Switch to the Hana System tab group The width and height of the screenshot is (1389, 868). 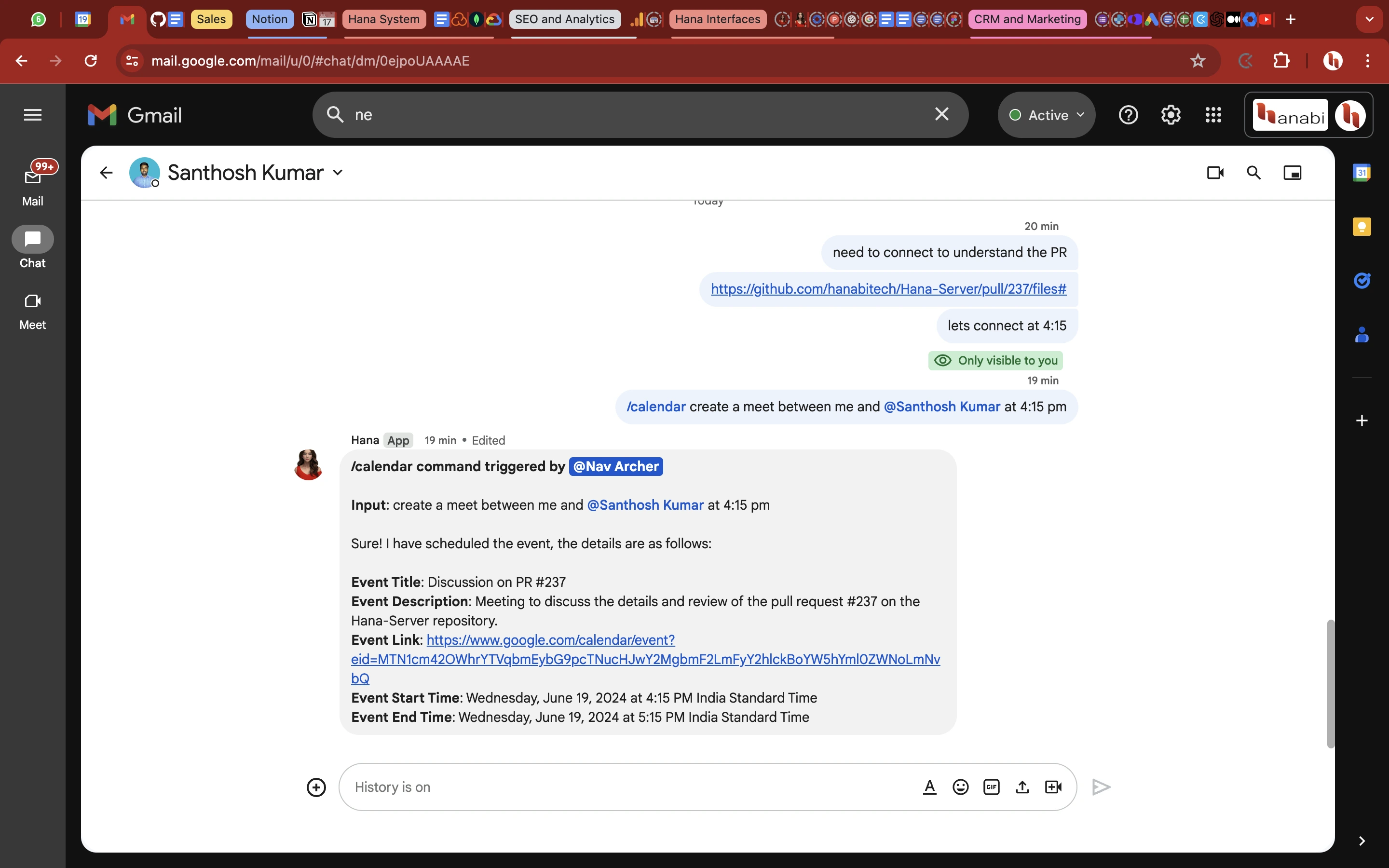tap(384, 19)
